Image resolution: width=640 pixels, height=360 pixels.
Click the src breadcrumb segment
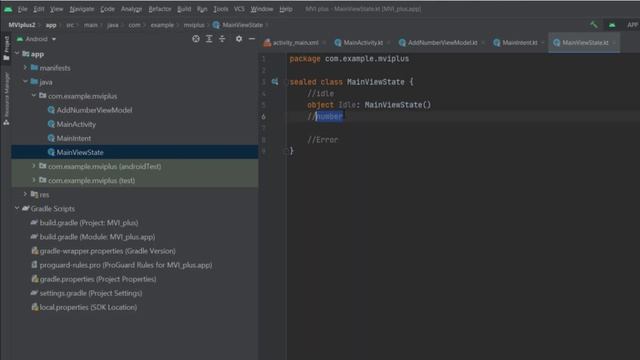click(70, 25)
